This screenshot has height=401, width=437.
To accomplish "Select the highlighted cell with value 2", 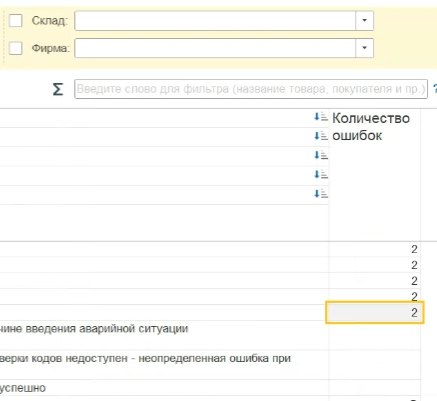I will [x=375, y=313].
